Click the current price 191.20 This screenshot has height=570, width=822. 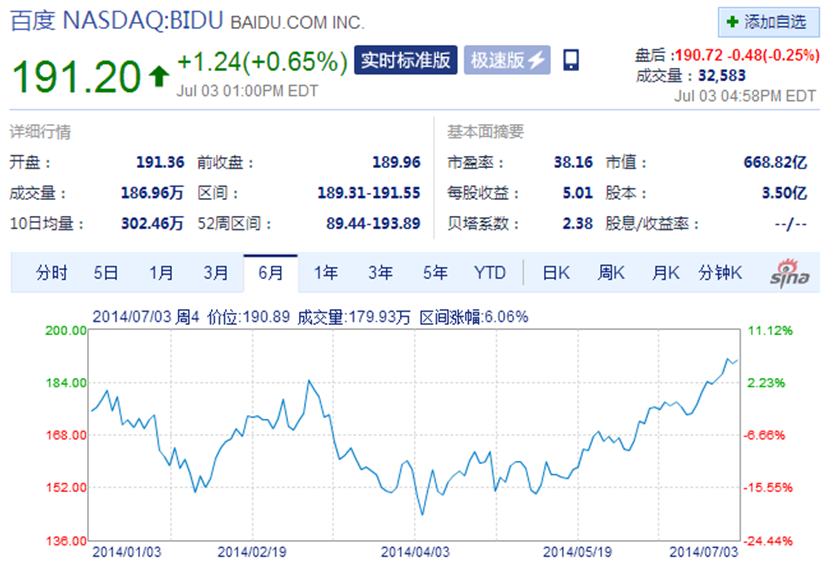(77, 77)
